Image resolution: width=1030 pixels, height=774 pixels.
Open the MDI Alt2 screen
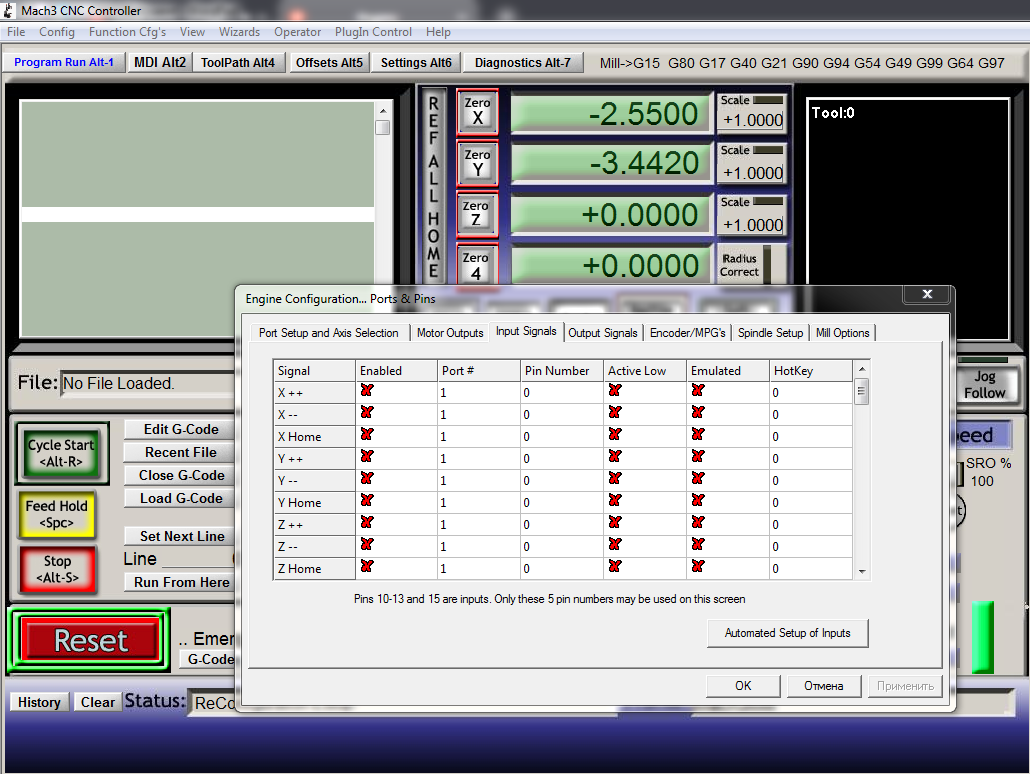160,62
